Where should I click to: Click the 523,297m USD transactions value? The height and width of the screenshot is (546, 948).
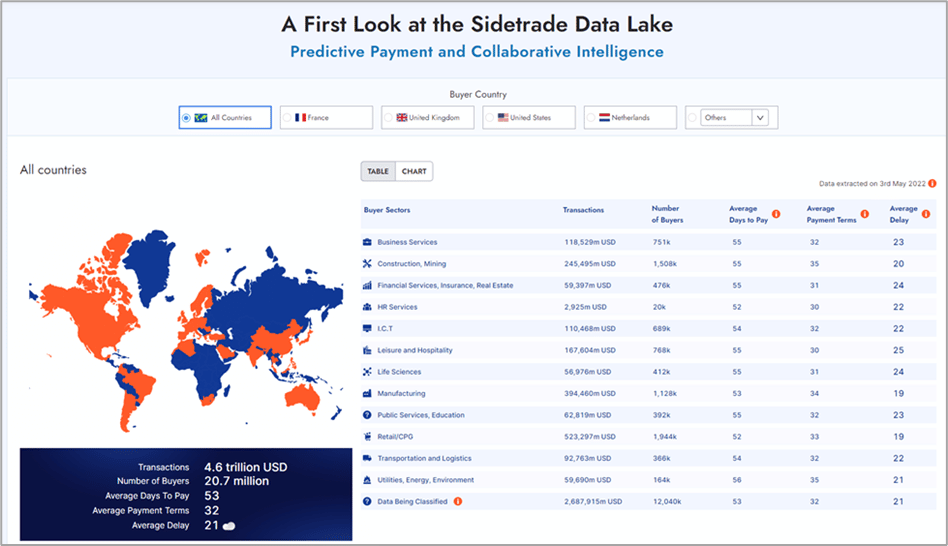pyautogui.click(x=590, y=437)
